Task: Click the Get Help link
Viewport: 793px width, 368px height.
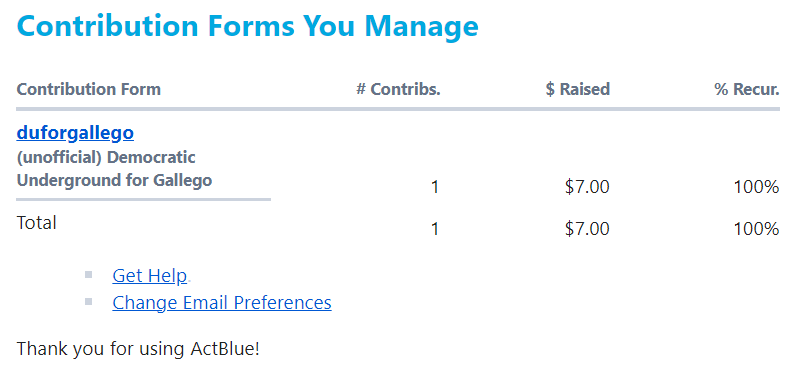Action: pyautogui.click(x=150, y=275)
